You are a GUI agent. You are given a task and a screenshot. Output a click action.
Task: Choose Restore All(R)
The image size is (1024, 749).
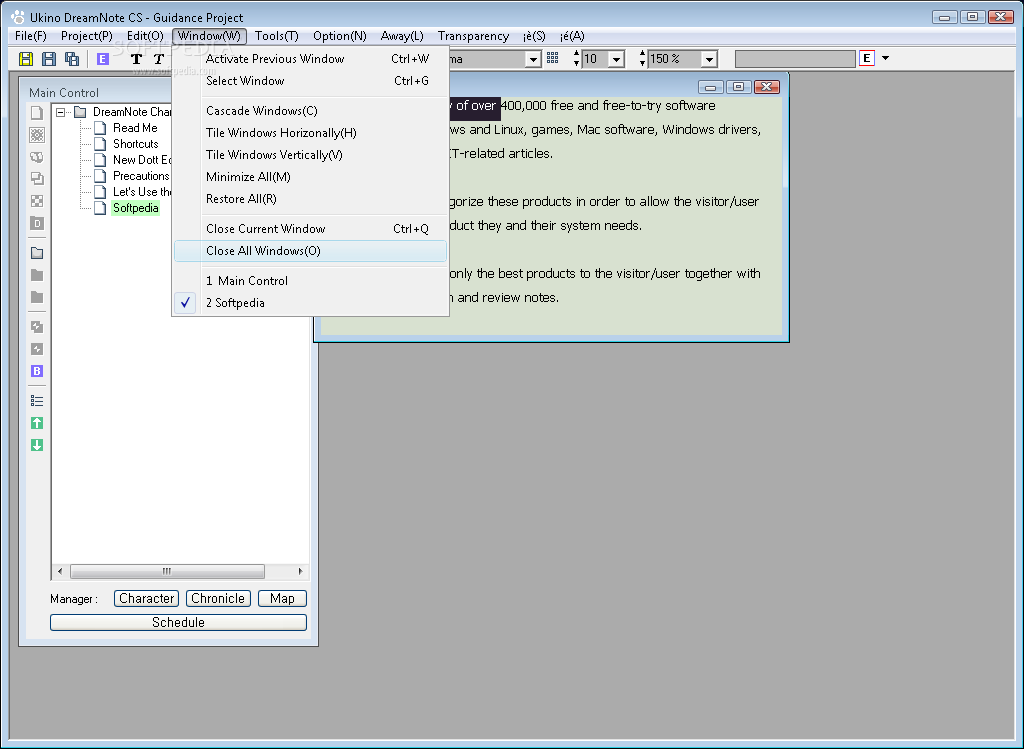[x=311, y=199]
